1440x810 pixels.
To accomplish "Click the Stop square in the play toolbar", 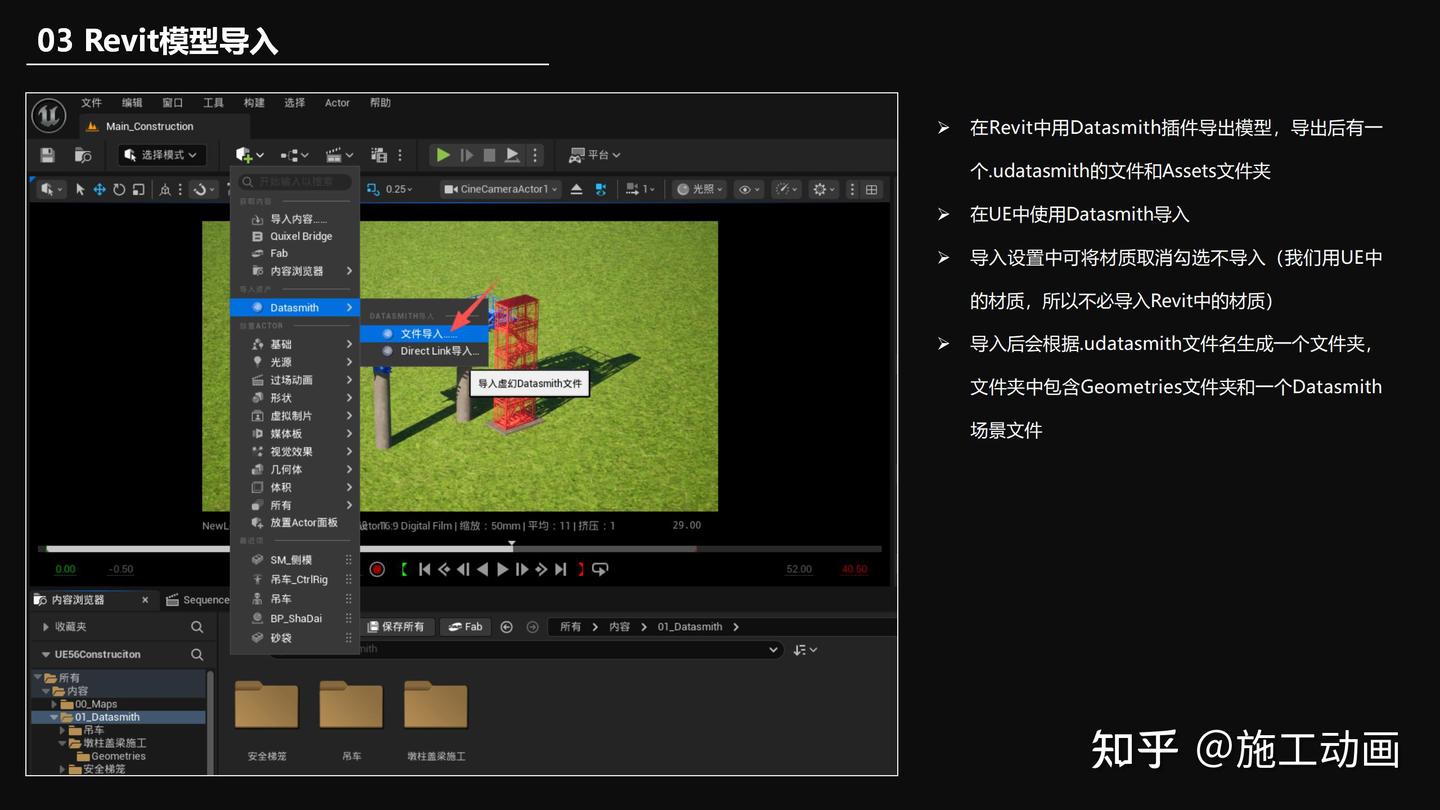I will (x=489, y=155).
